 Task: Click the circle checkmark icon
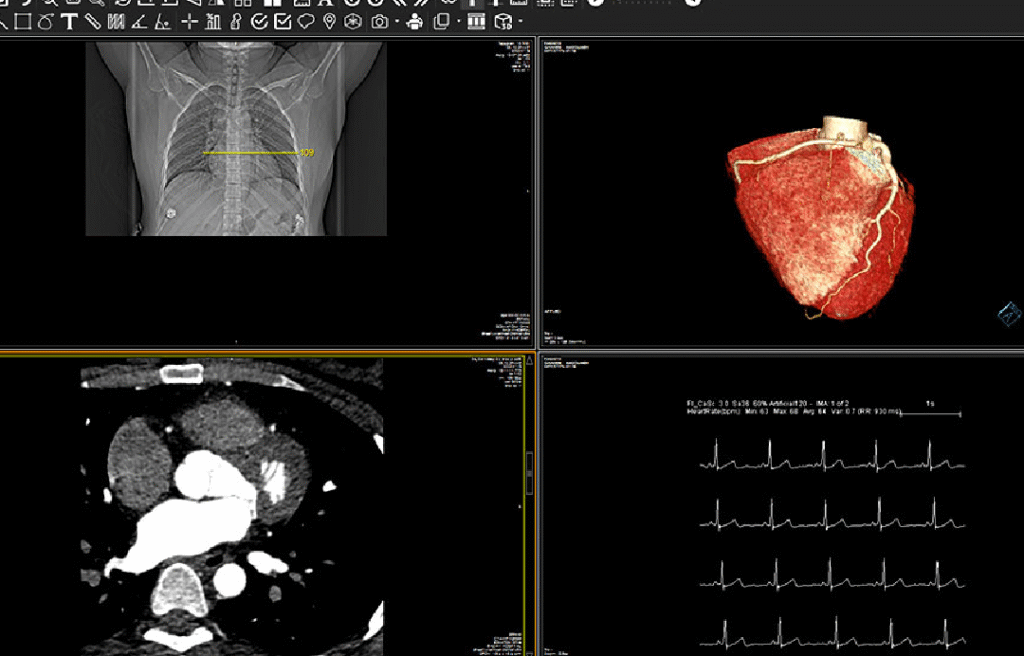tap(259, 22)
